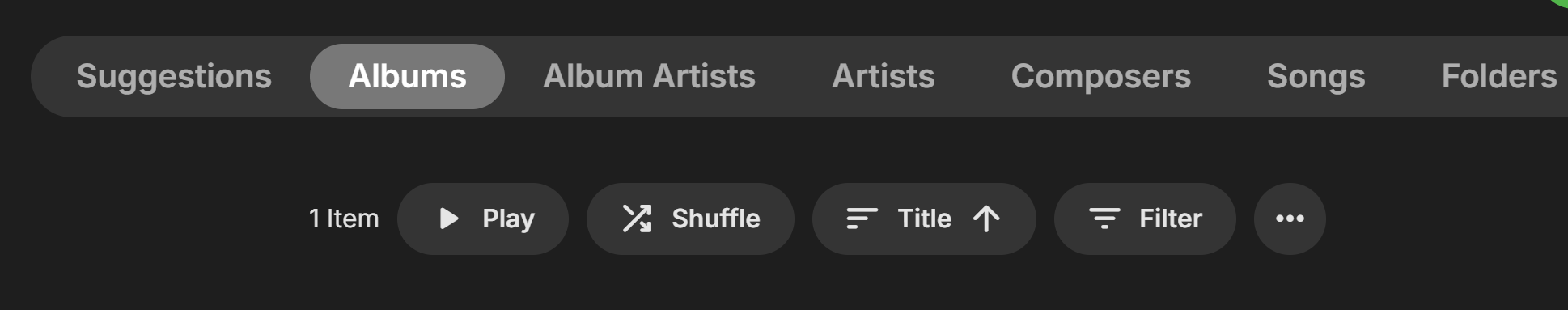Click the play triangle icon

tap(449, 219)
